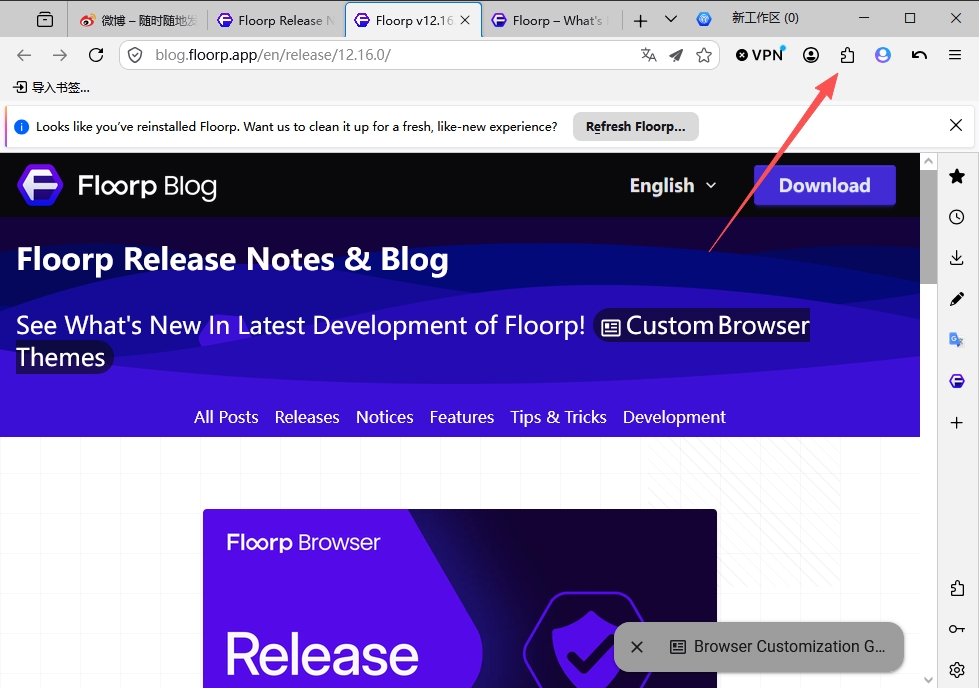Open the notes pencil panel in sidebar

(957, 299)
